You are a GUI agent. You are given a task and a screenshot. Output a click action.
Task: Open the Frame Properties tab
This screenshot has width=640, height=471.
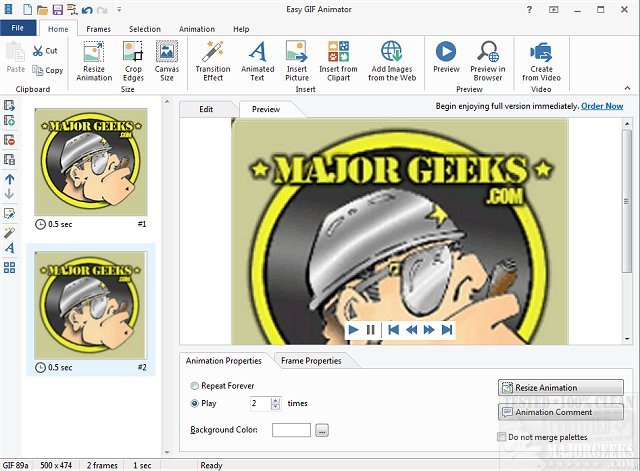pyautogui.click(x=311, y=361)
